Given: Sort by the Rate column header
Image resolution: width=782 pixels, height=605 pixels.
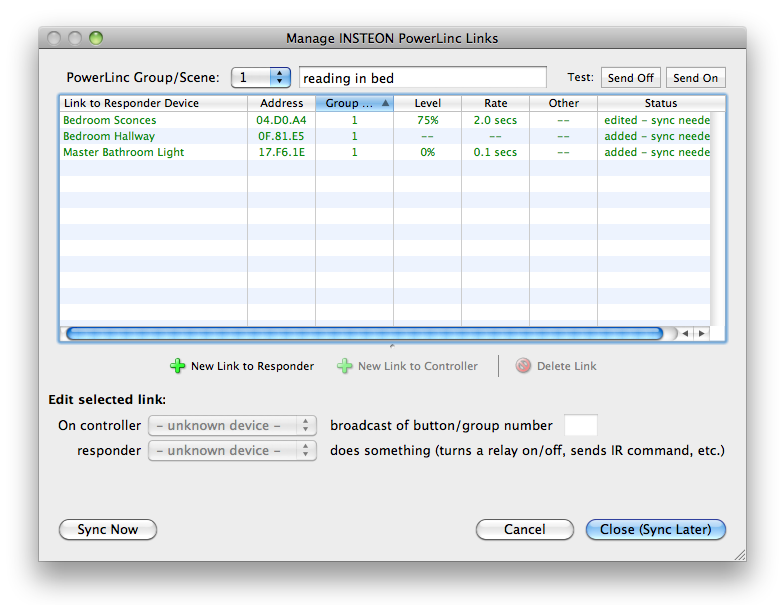Looking at the screenshot, I should pos(495,103).
